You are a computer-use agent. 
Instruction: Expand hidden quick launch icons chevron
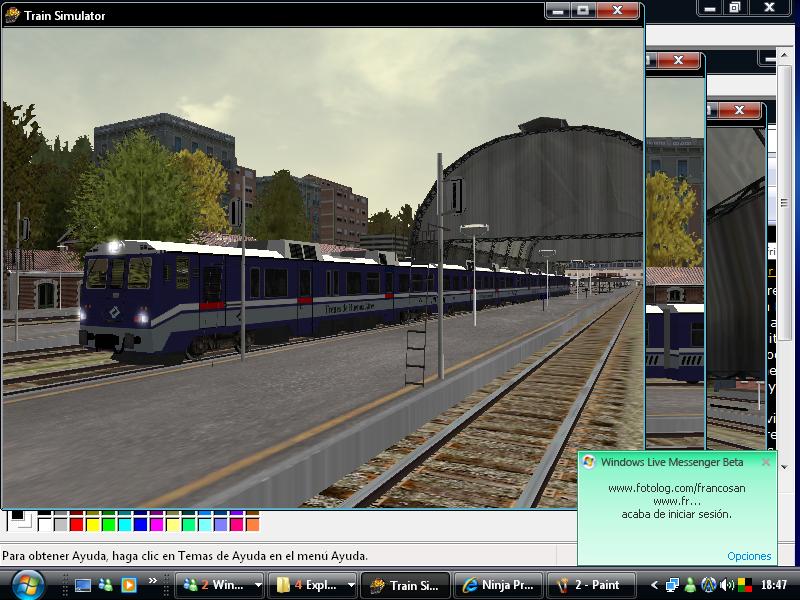click(153, 581)
